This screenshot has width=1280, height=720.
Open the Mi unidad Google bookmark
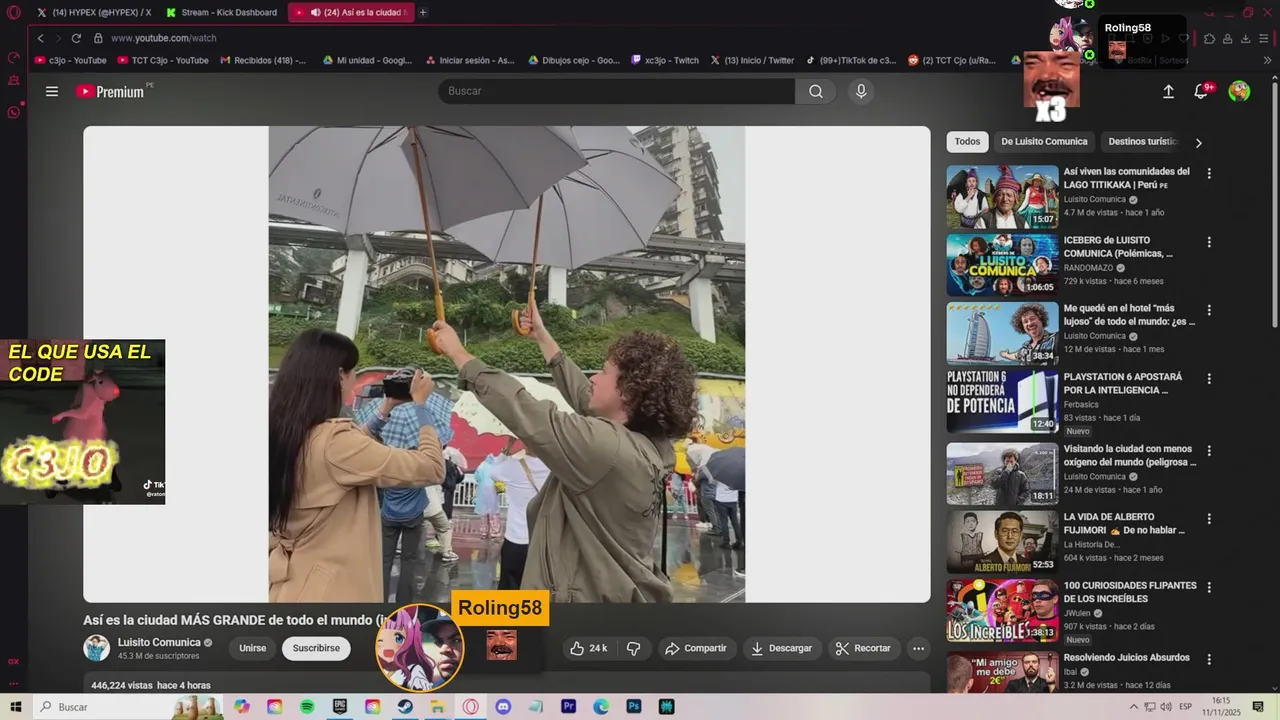tap(367, 60)
